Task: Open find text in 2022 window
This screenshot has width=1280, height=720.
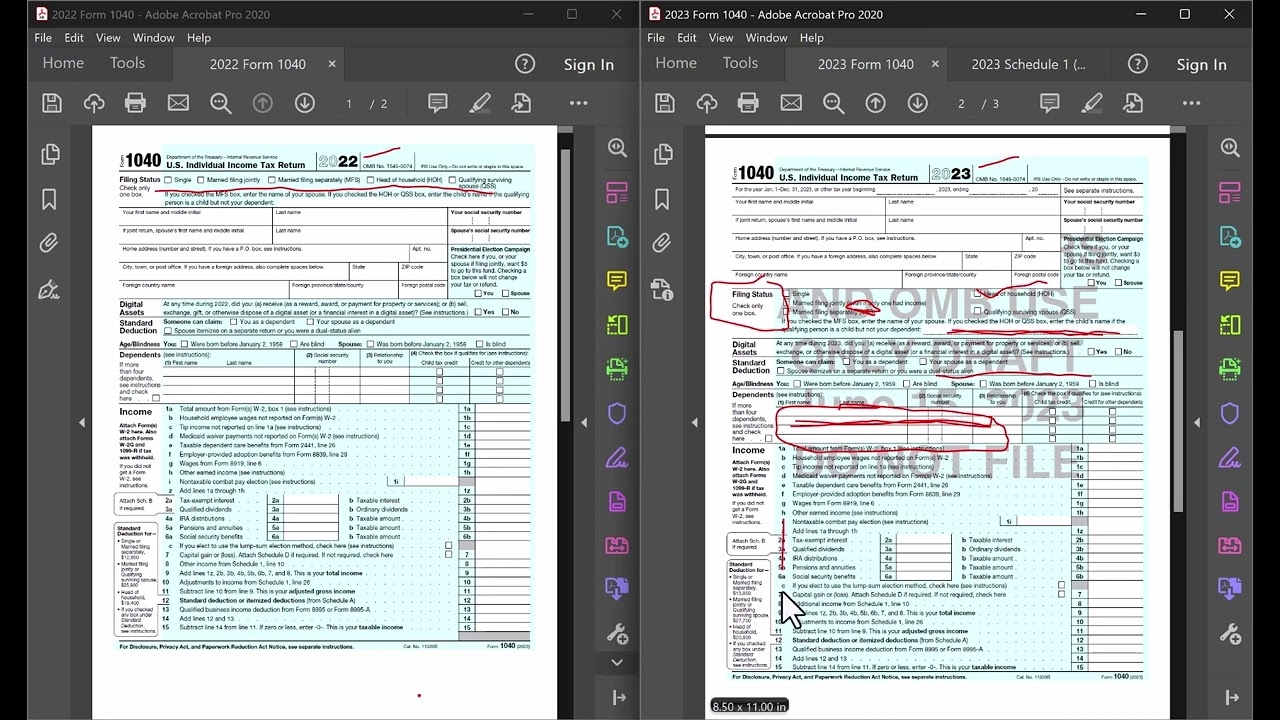Action: tap(221, 103)
